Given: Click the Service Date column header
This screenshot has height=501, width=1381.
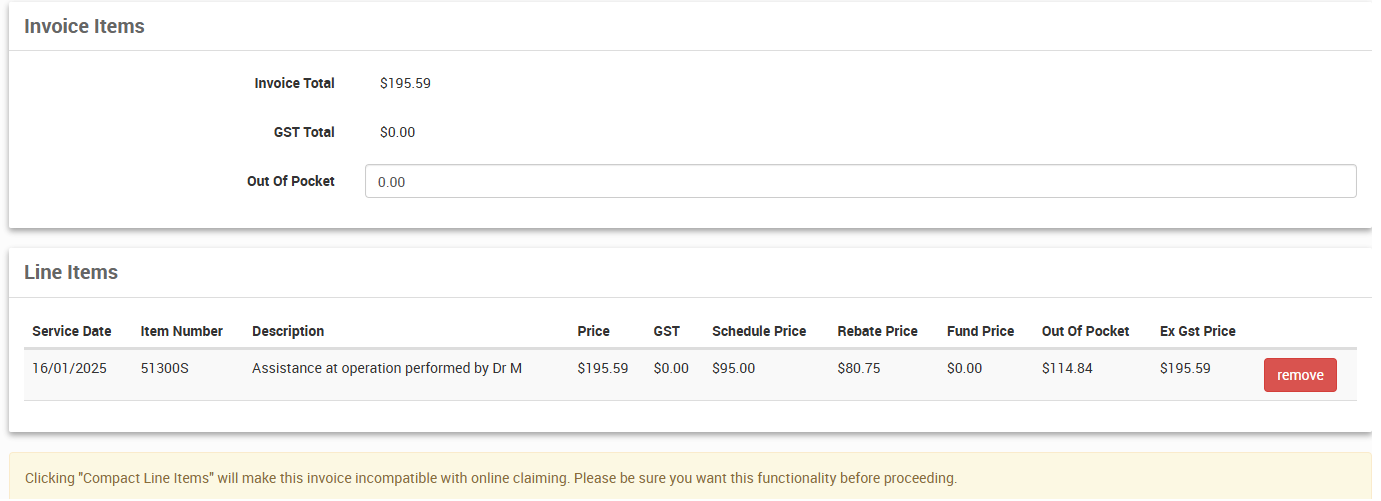Looking at the screenshot, I should [x=72, y=331].
